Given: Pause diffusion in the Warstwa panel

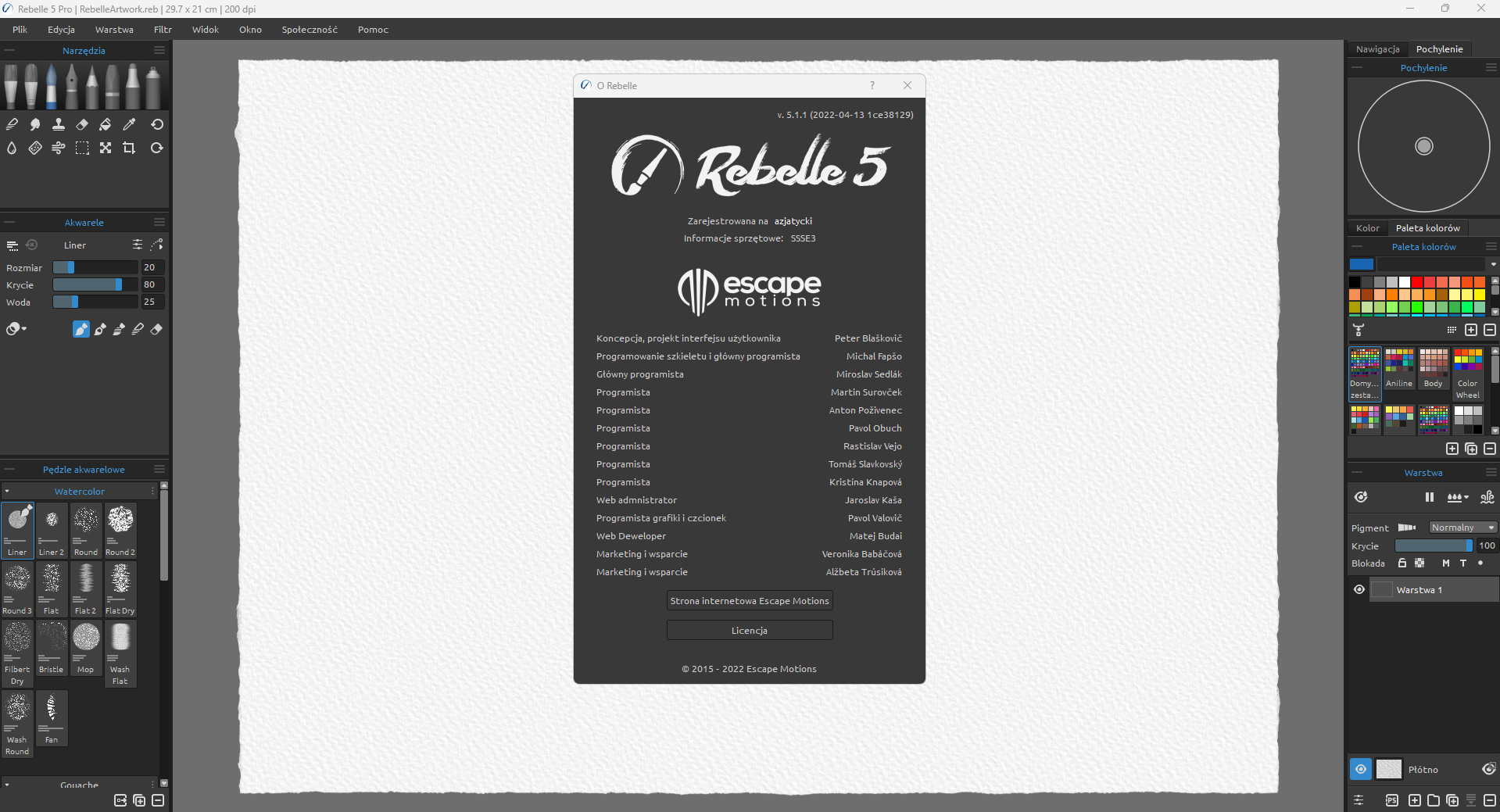Looking at the screenshot, I should click(x=1430, y=497).
